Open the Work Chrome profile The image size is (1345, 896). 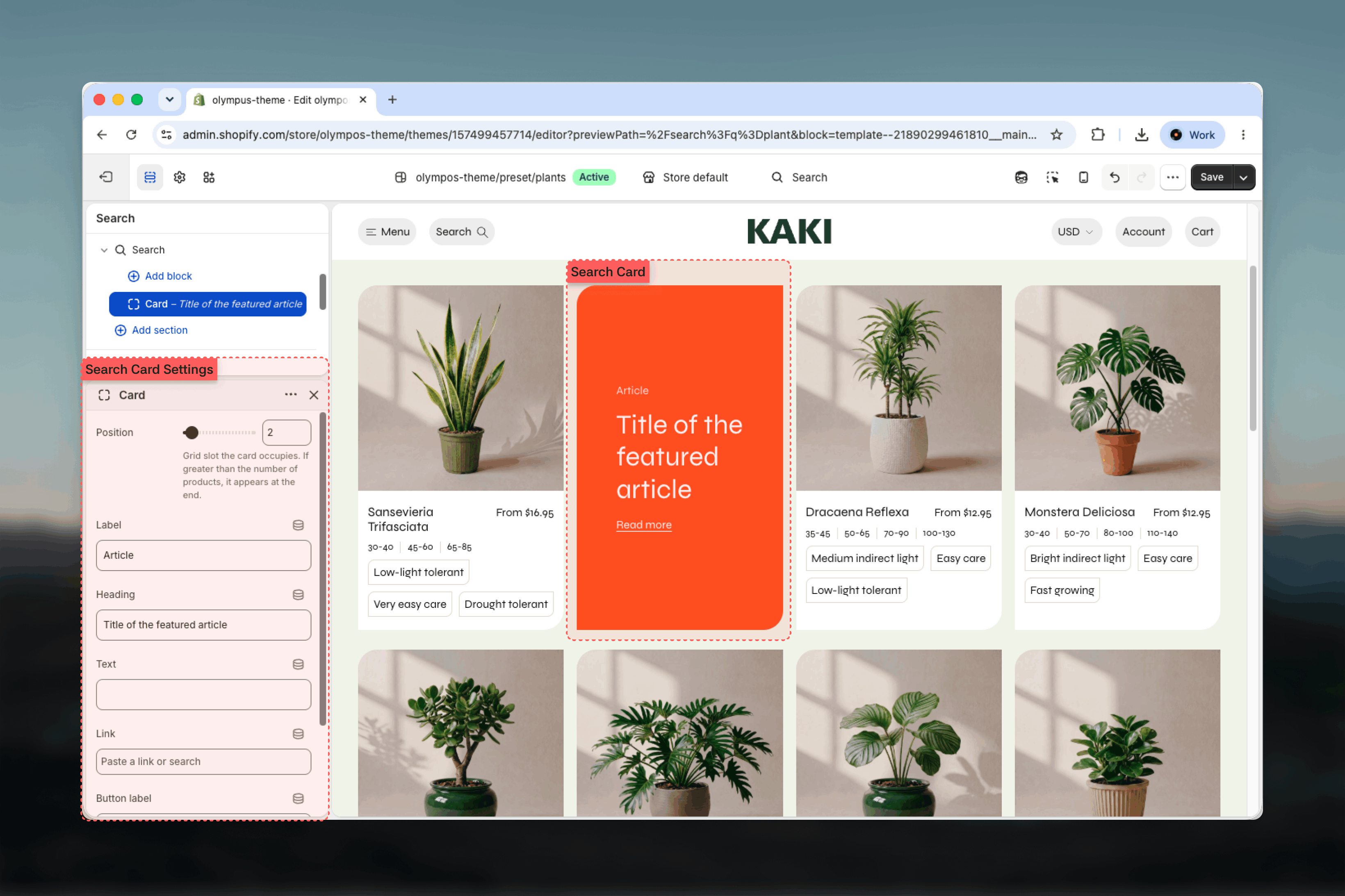[1192, 135]
